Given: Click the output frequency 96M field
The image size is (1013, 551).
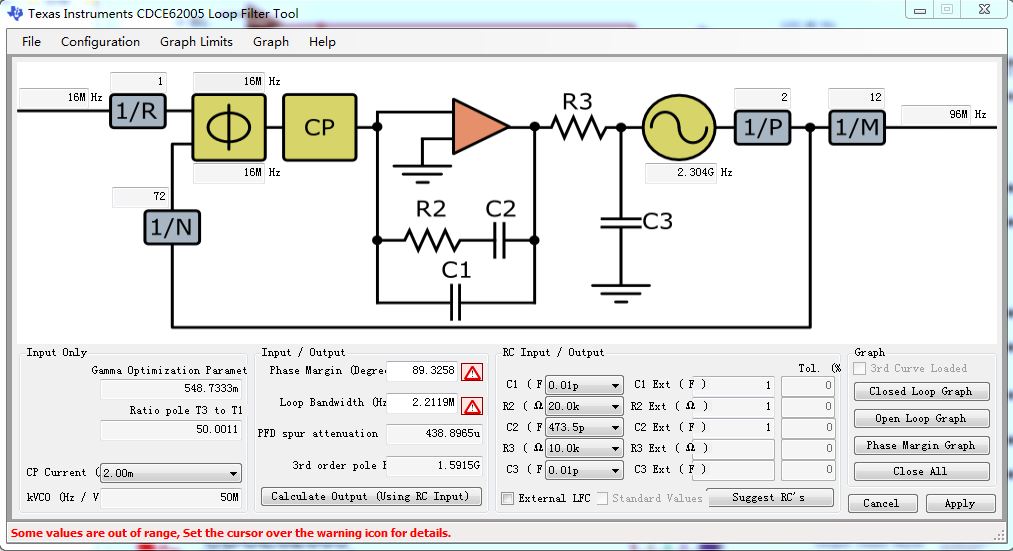Looking at the screenshot, I should click(935, 114).
